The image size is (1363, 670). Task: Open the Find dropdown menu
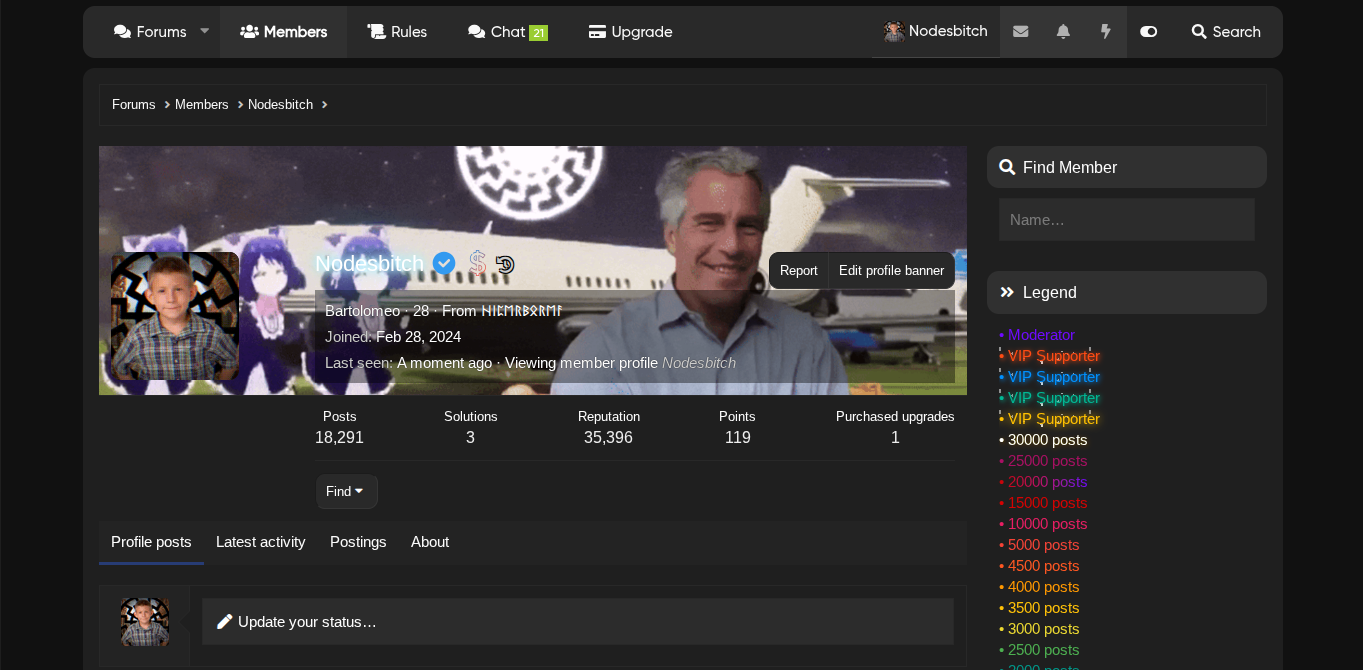[x=346, y=491]
